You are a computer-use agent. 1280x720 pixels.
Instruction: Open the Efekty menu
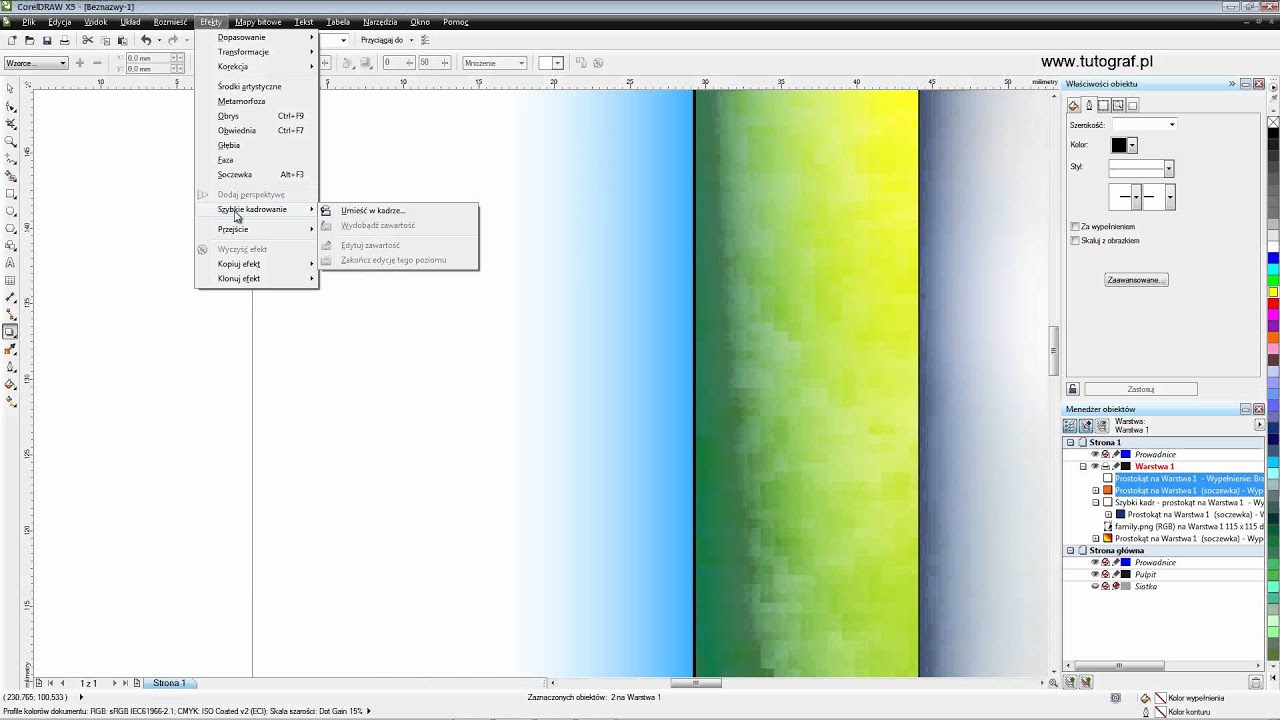click(x=210, y=22)
